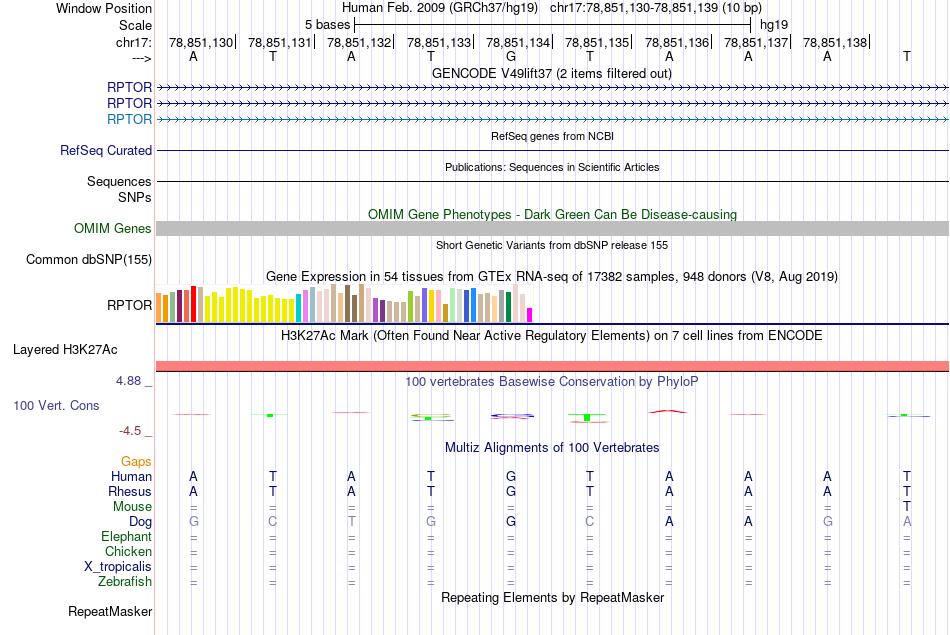Open Multiz Alignments of 100 Vertebrates title
The image size is (950, 635).
coord(552,448)
